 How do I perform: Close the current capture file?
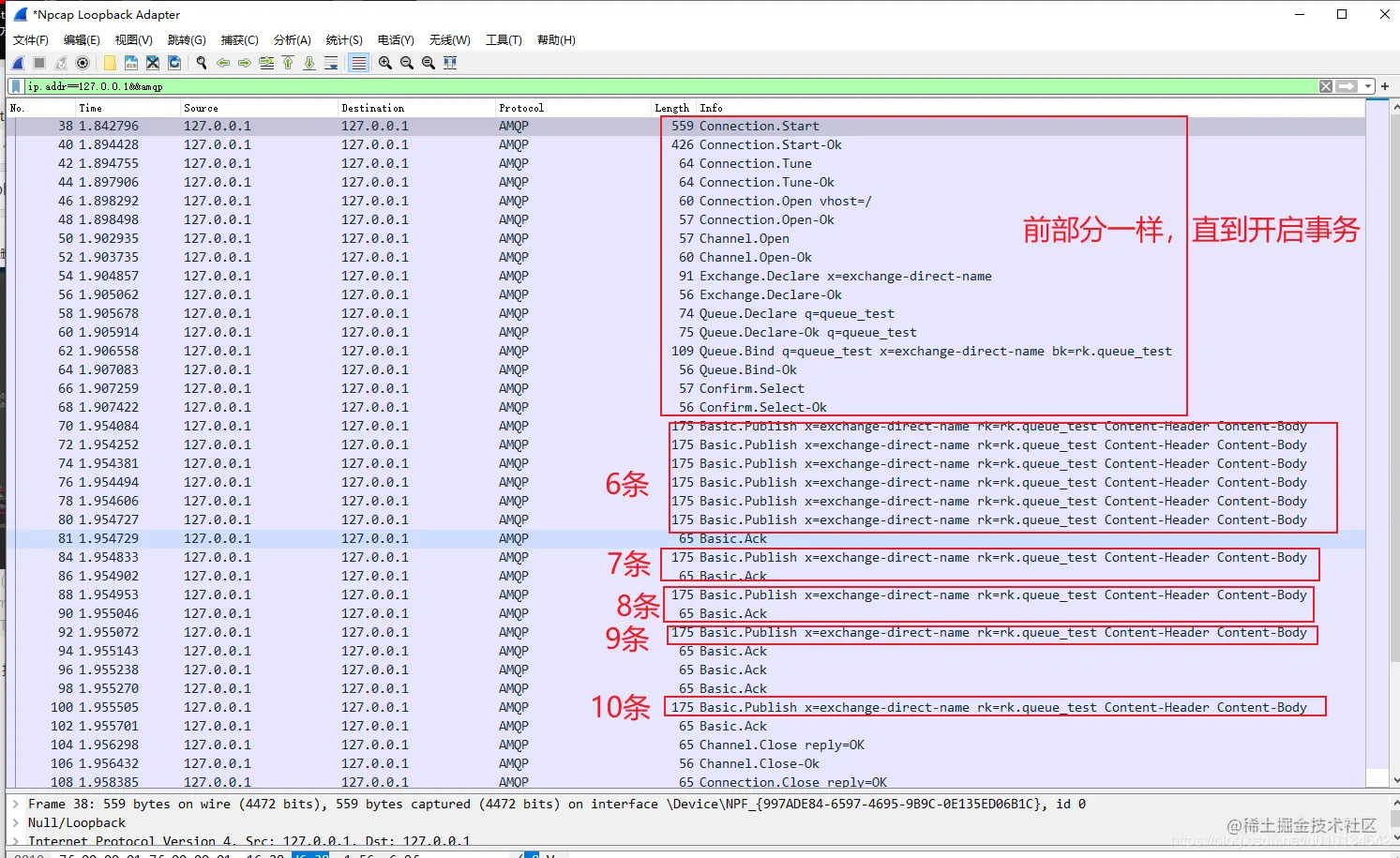click(153, 63)
